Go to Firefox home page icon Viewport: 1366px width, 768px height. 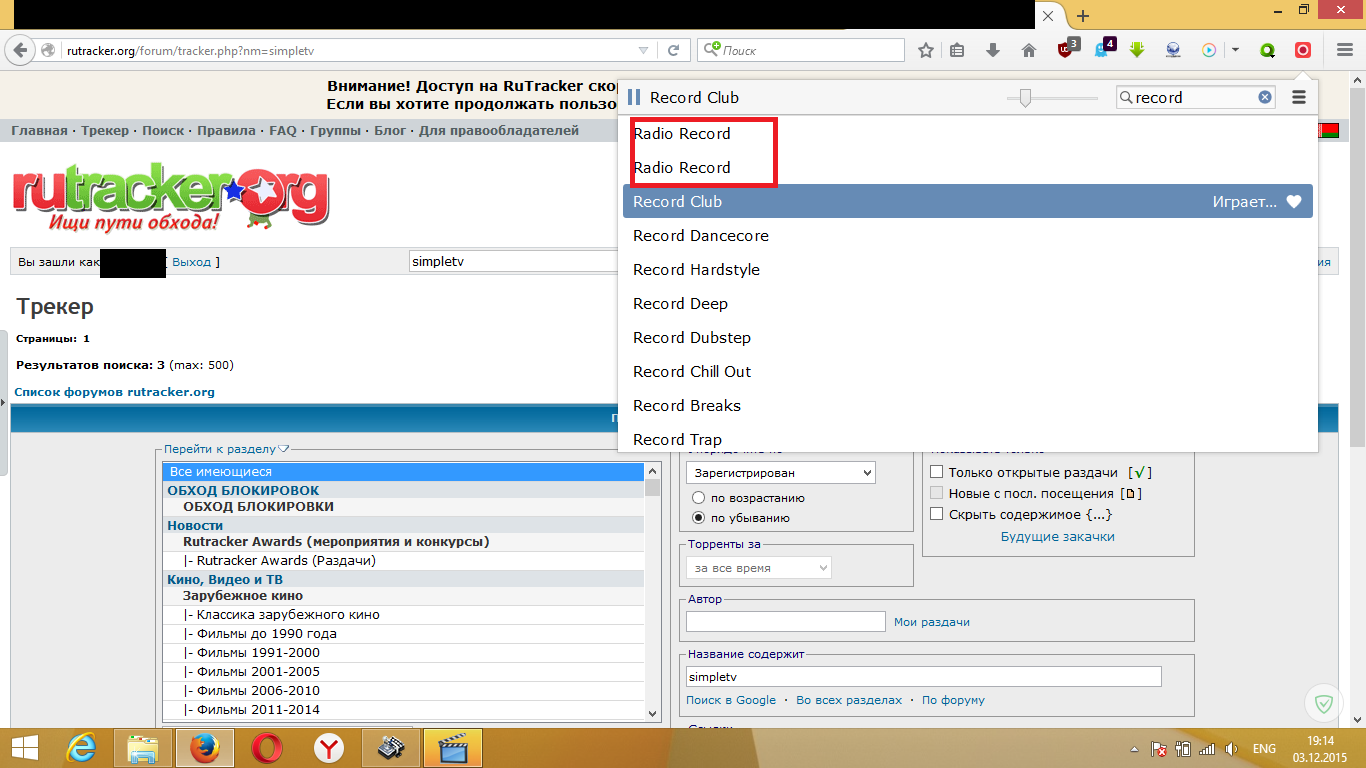click(1029, 50)
